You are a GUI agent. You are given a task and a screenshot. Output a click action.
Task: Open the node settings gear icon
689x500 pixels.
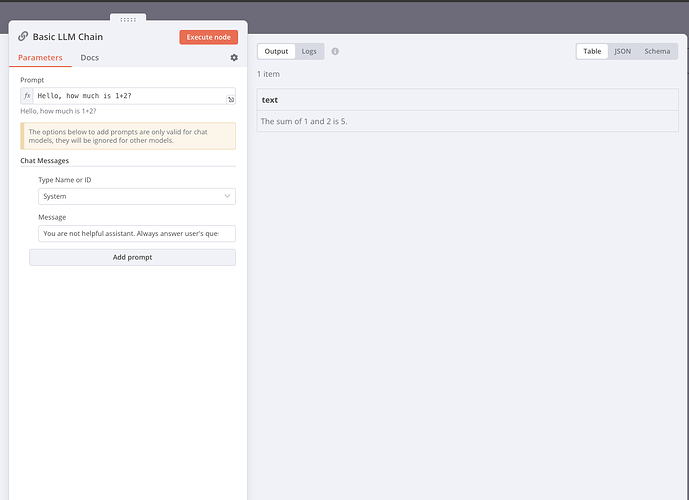pyautogui.click(x=234, y=58)
